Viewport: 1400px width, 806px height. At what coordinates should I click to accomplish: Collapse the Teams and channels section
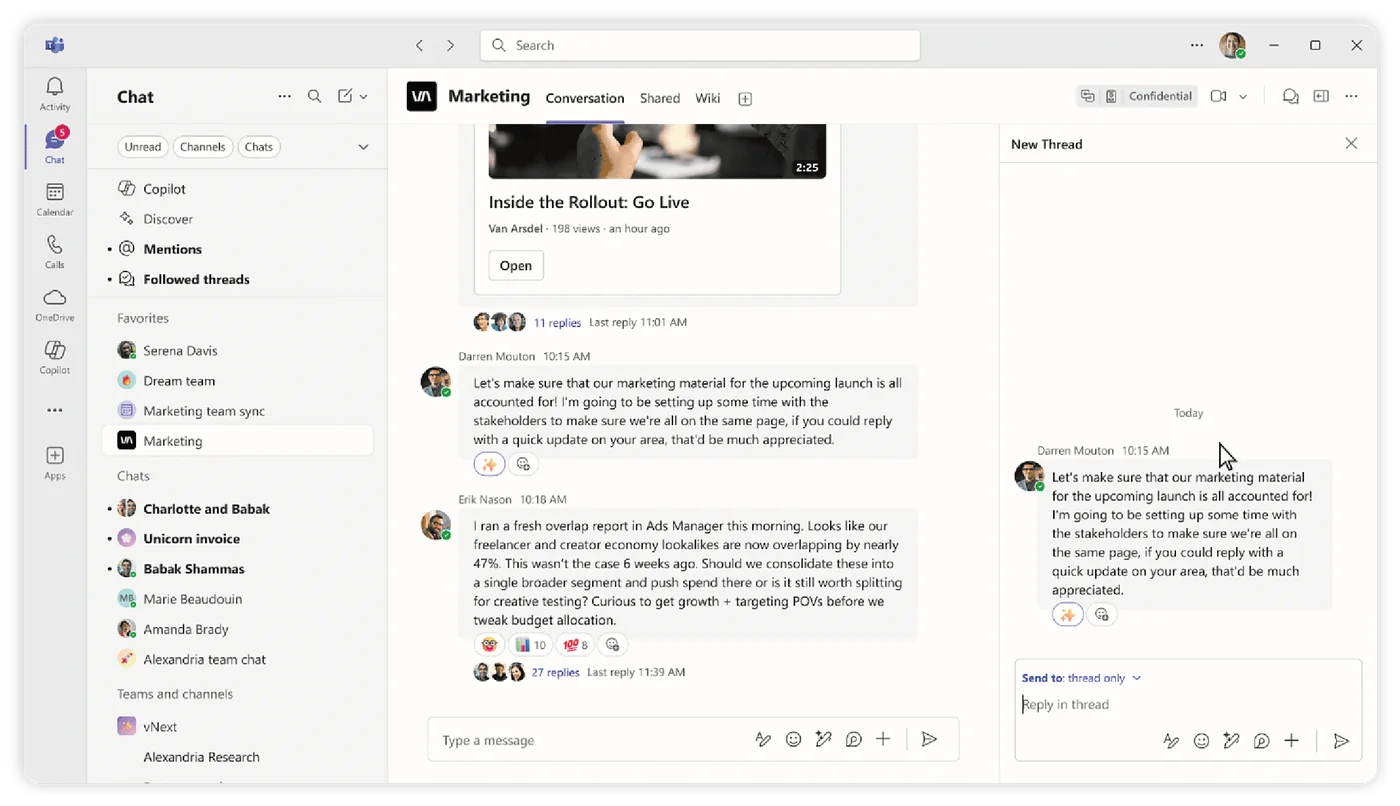pos(175,694)
